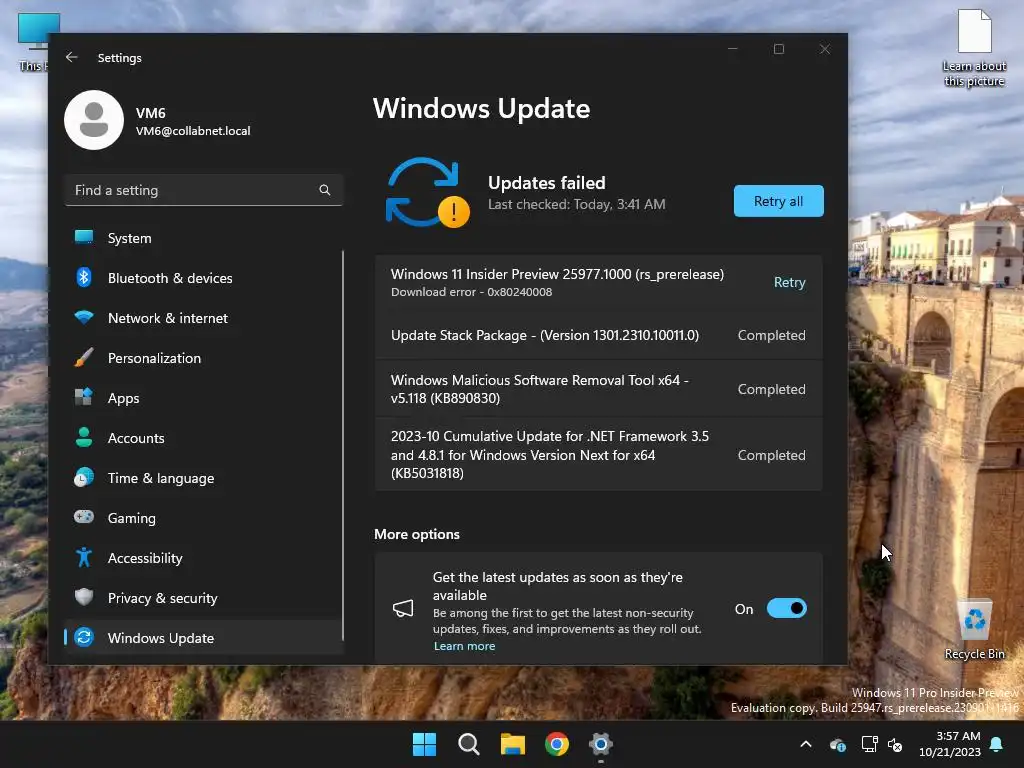
Task: Click the Bluetooth icon in sidebar
Action: tap(84, 278)
